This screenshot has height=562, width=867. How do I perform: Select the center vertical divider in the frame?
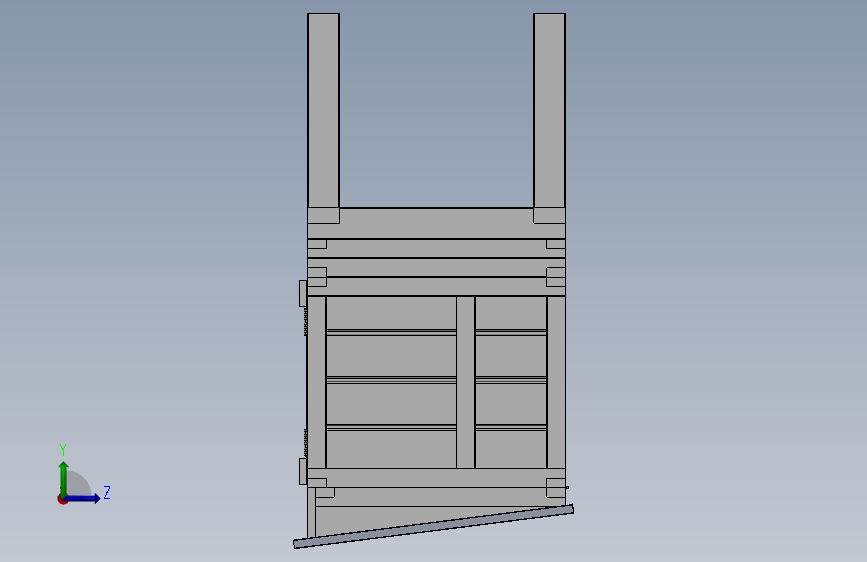tap(466, 382)
